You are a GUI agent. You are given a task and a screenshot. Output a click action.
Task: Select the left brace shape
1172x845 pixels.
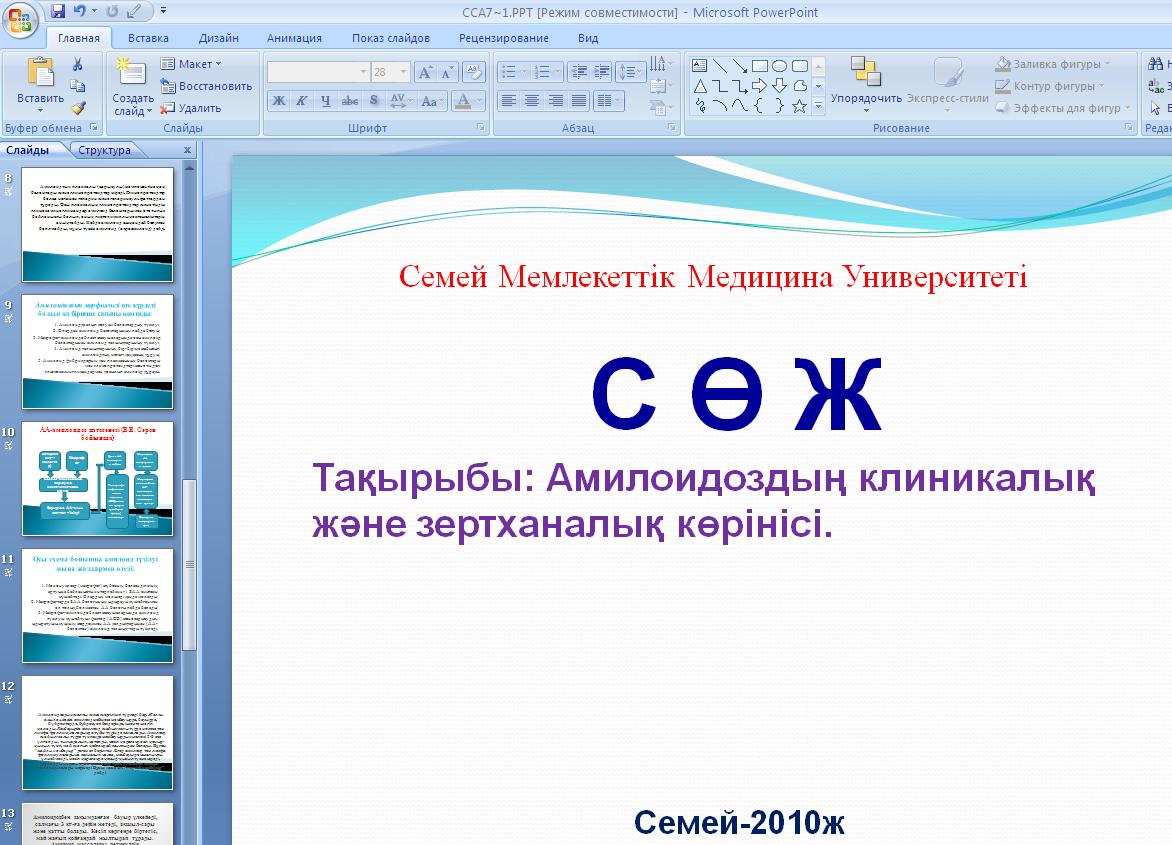759,106
